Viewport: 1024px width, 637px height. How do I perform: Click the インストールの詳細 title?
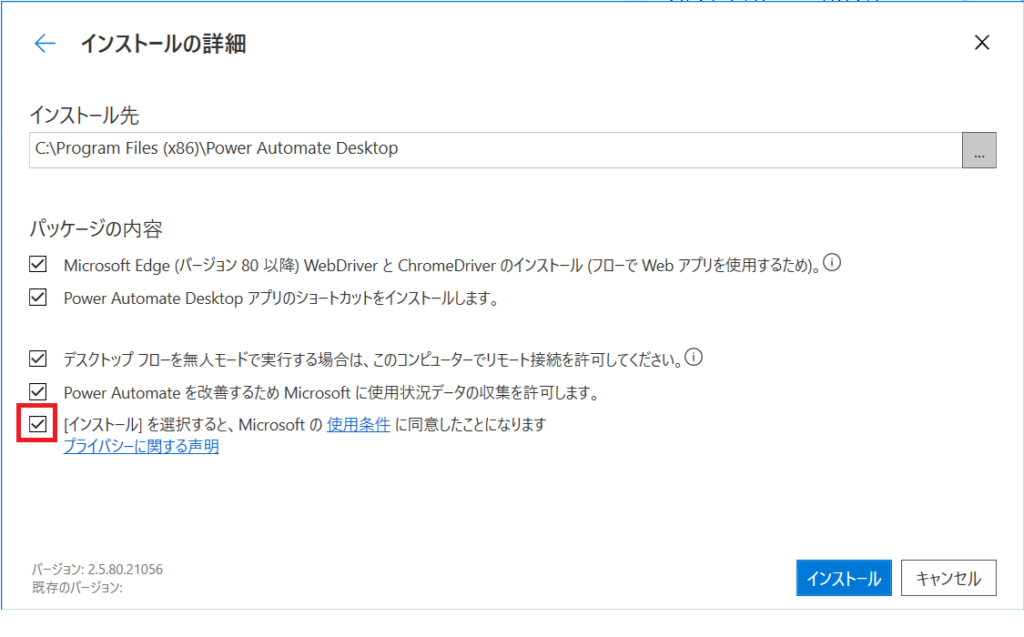pos(163,44)
